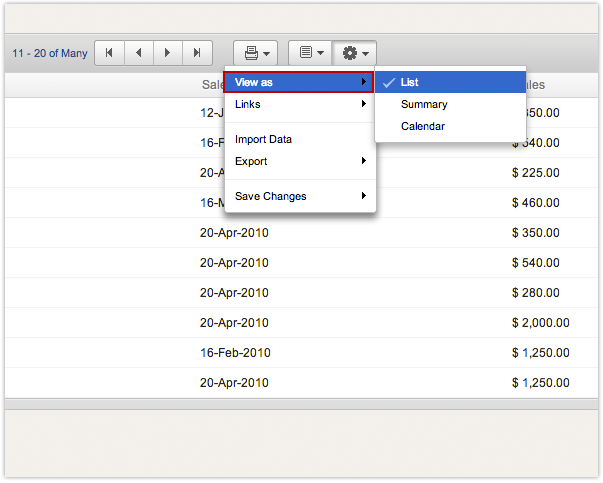603x483 pixels.
Task: Click the horizontal scrollbar below the table
Action: coord(300,404)
